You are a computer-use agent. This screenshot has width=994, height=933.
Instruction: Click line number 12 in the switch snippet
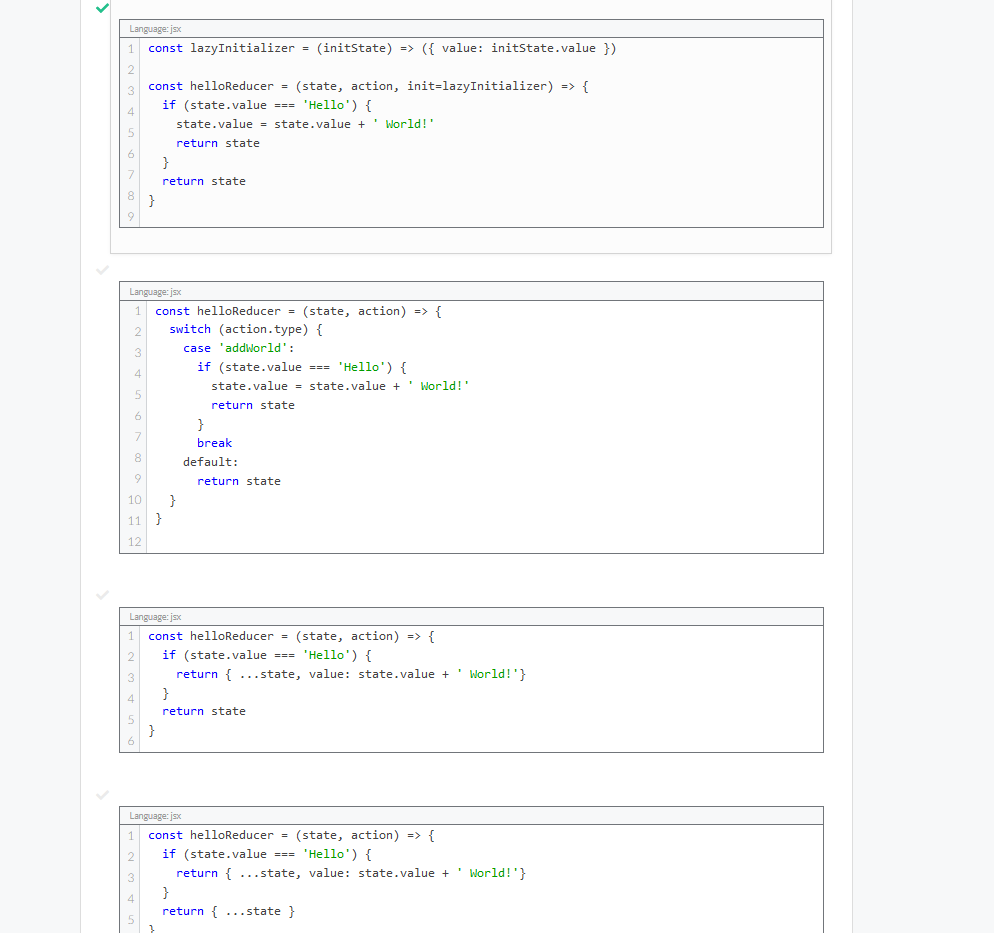[134, 541]
